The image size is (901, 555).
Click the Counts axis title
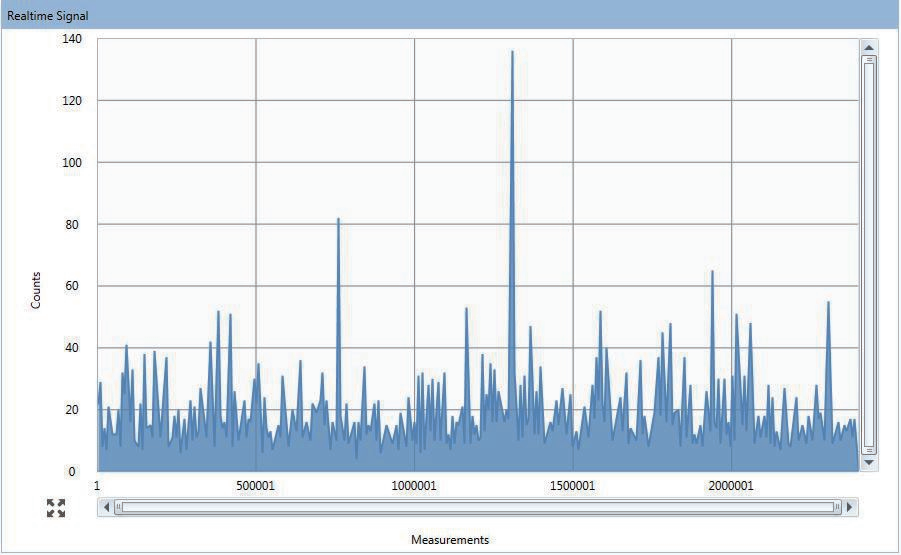(36, 289)
